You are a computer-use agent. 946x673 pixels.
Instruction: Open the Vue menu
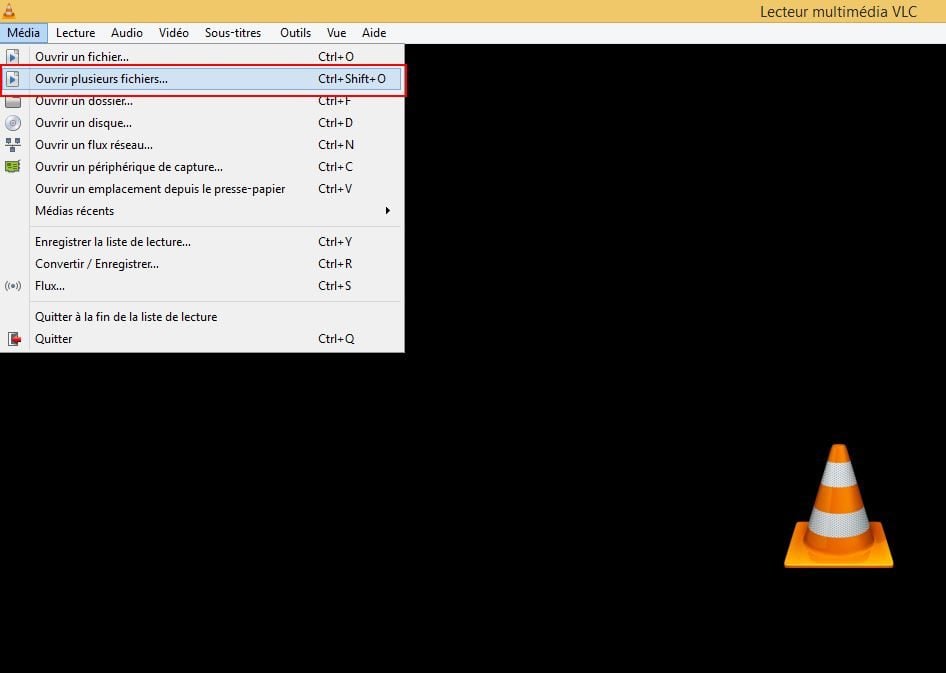(337, 33)
